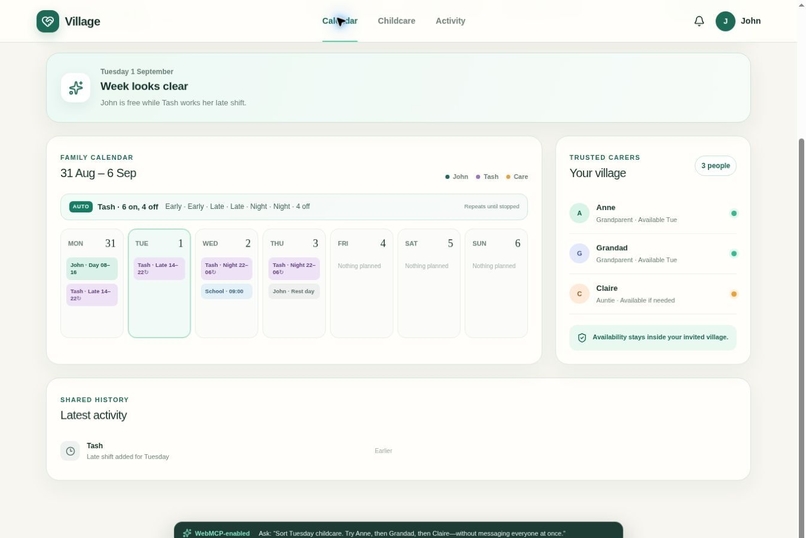
Task: Click Grandad's avatar icon
Action: (x=579, y=253)
